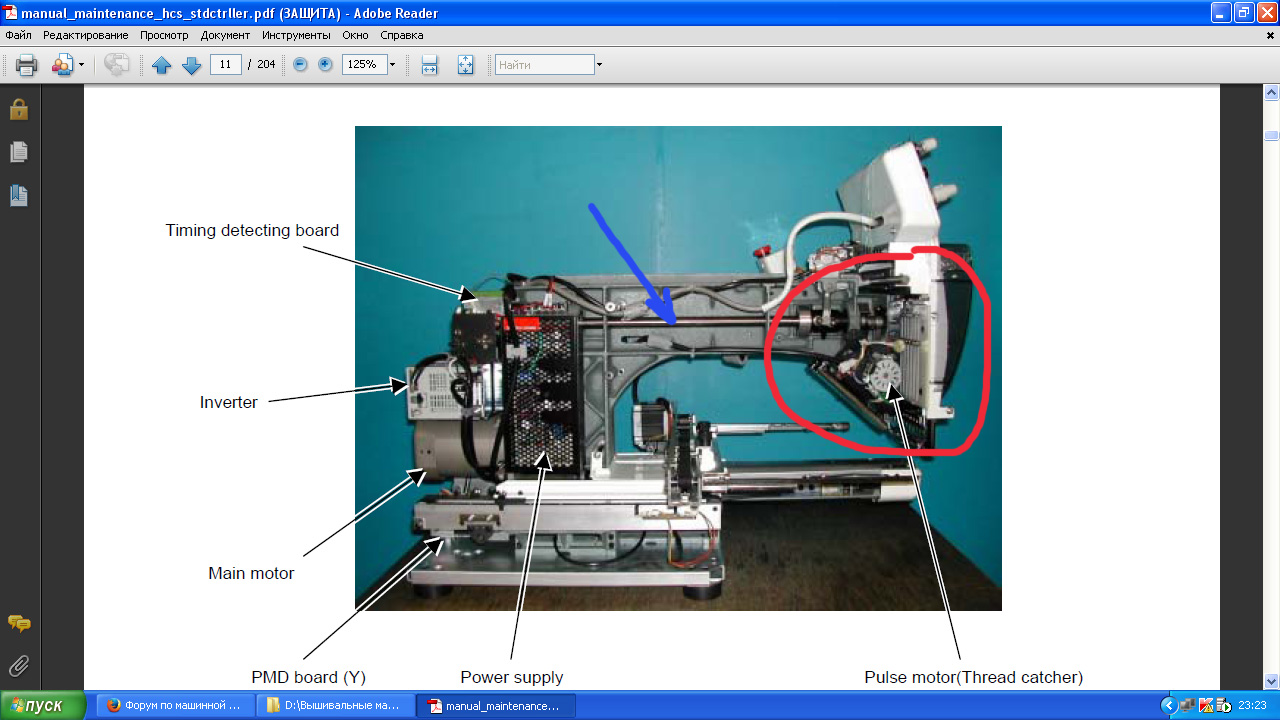This screenshot has height=720, width=1280.
Task: Fit page width with scrolling icon
Action: tap(430, 65)
